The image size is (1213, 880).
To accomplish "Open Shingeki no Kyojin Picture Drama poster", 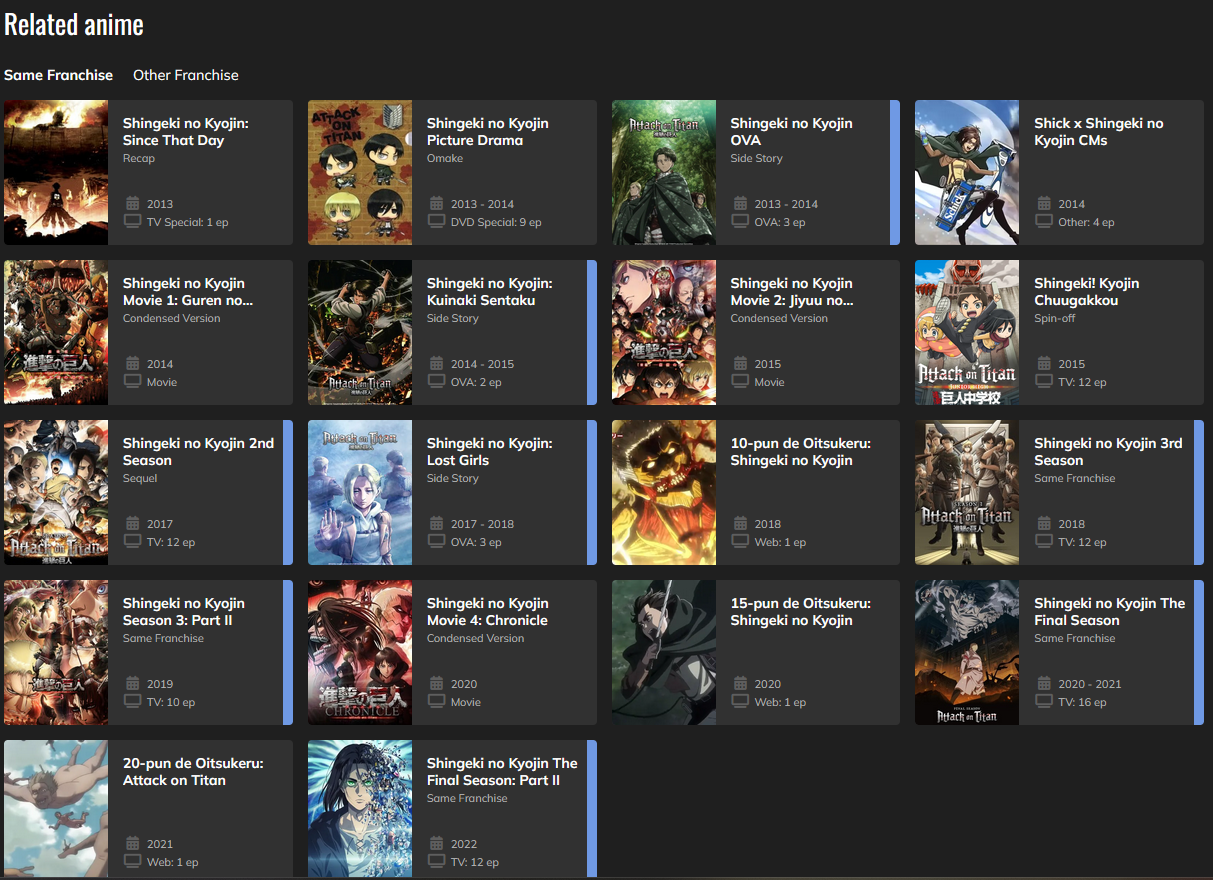I will coord(360,172).
